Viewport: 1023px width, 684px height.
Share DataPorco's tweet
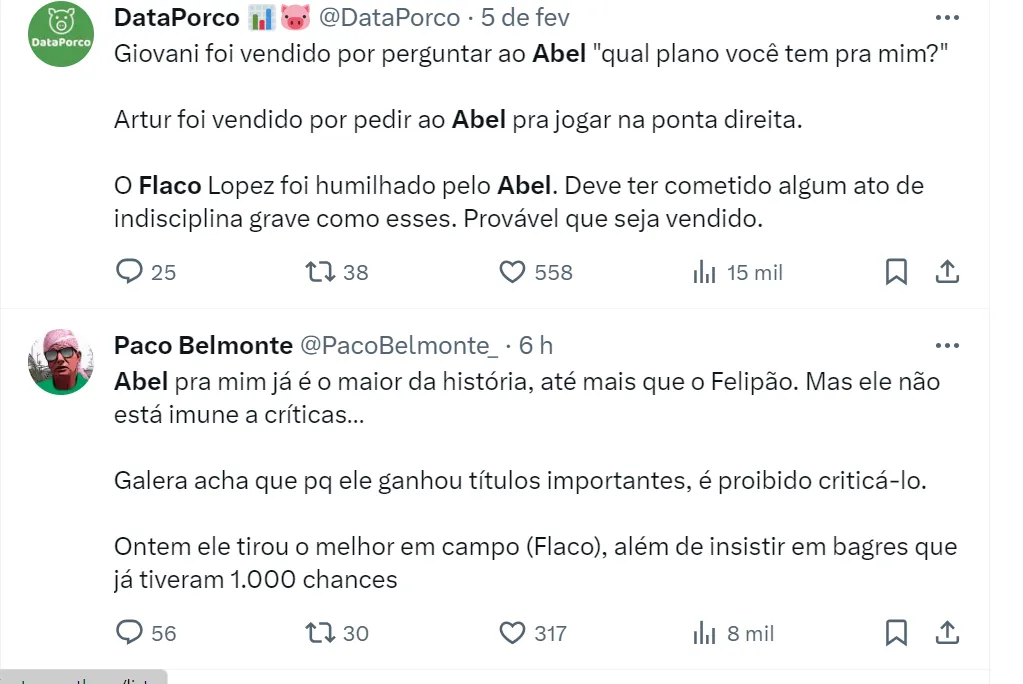(947, 272)
